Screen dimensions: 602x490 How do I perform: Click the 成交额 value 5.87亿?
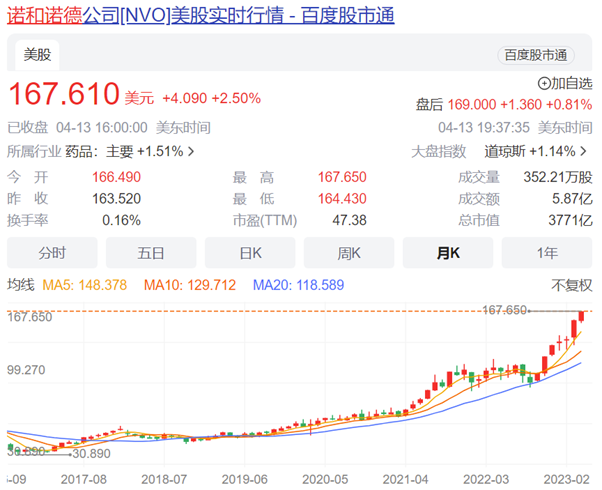pos(572,199)
